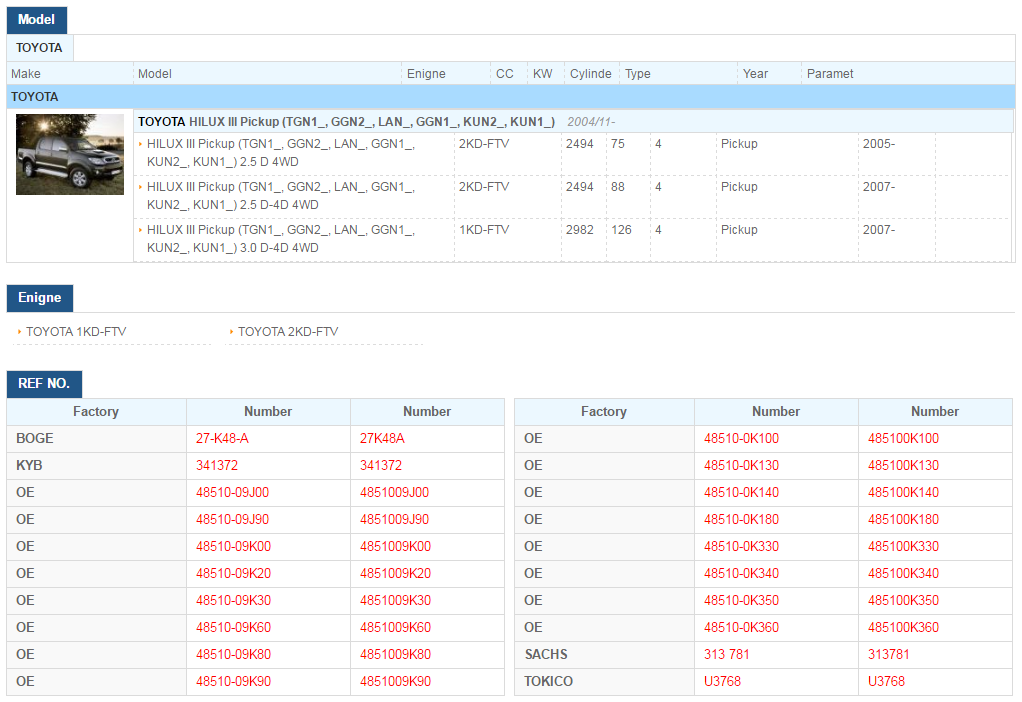Open OE number 48510-09K80
Viewport: 1022px width, 702px height.
pyautogui.click(x=233, y=654)
